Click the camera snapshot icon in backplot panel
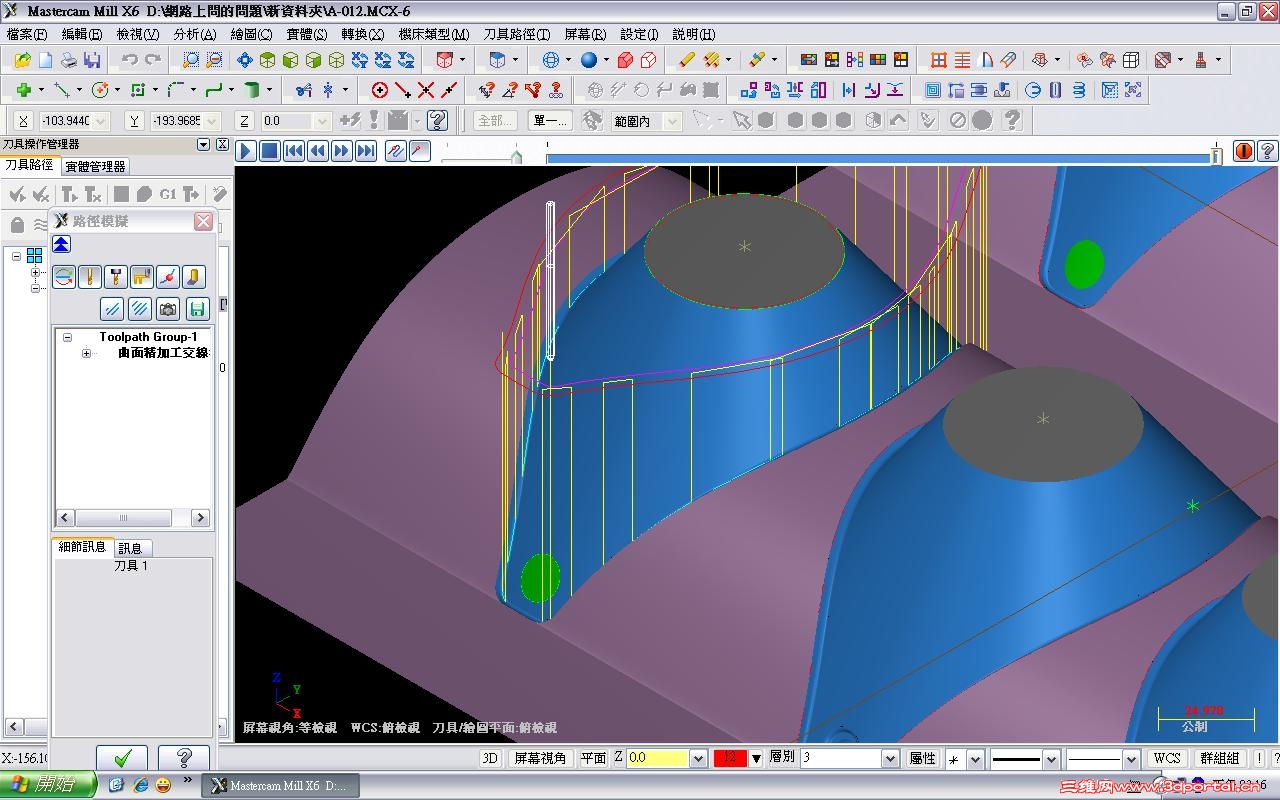The width and height of the screenshot is (1280, 800). coord(168,309)
